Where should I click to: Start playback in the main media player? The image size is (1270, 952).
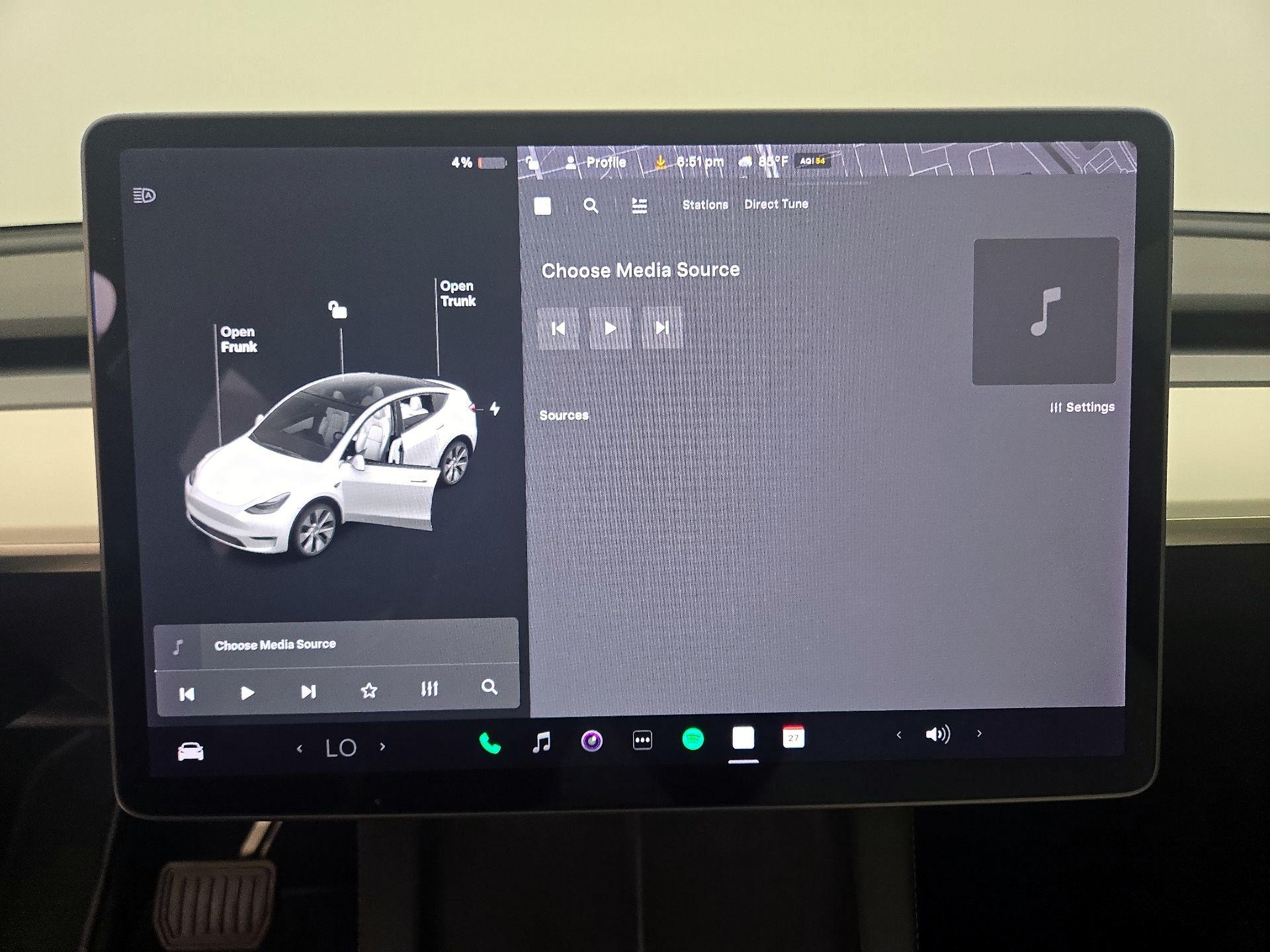tap(610, 328)
